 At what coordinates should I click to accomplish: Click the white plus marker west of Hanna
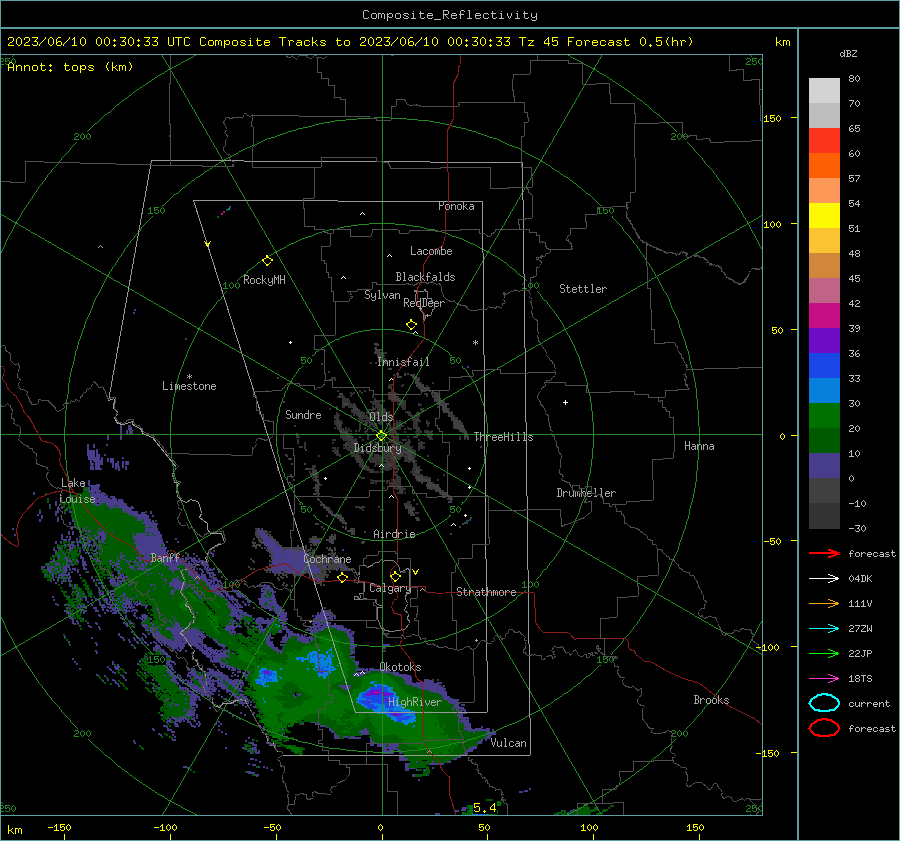pyautogui.click(x=565, y=402)
